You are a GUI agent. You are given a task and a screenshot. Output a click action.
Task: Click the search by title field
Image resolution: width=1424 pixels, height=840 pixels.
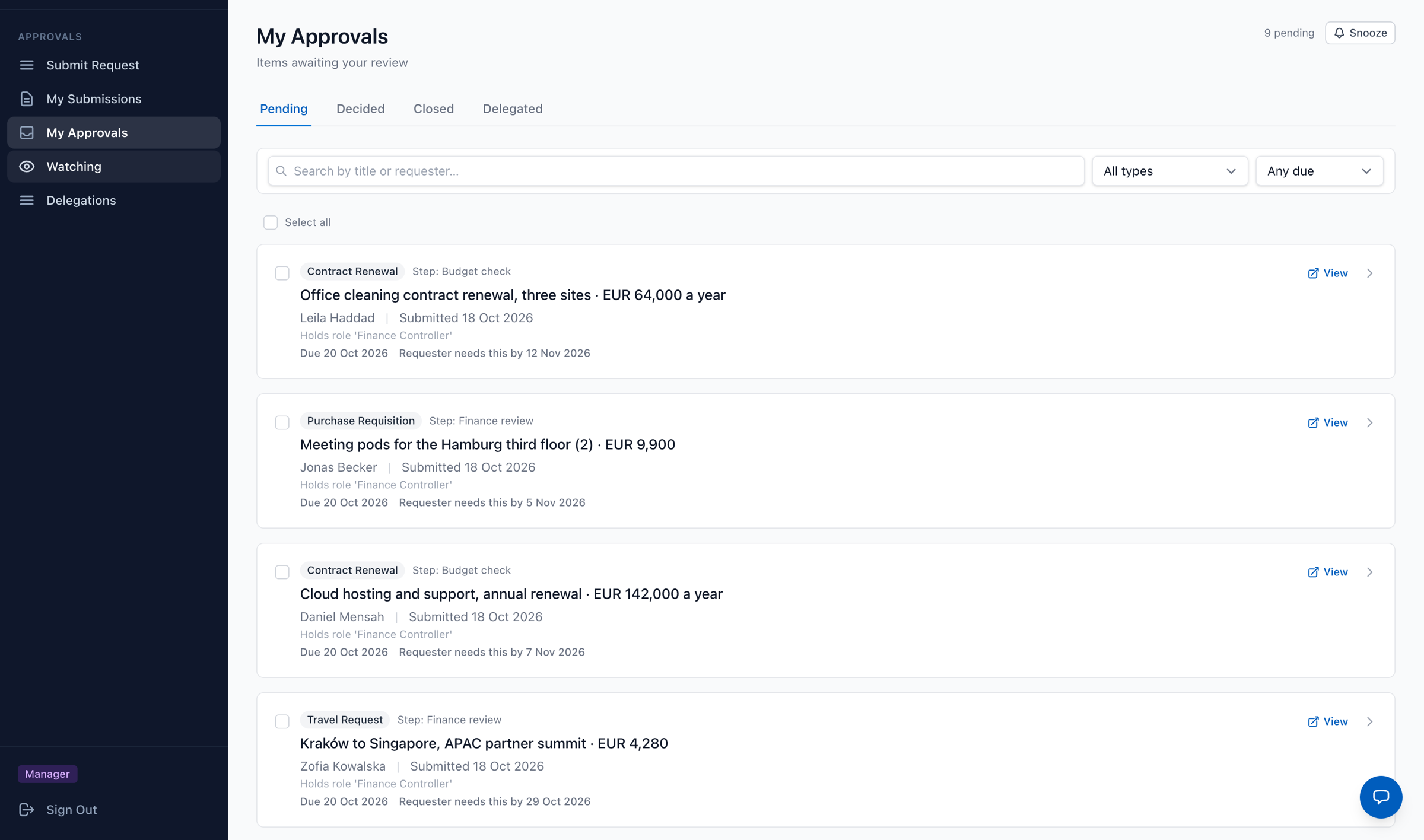point(676,171)
